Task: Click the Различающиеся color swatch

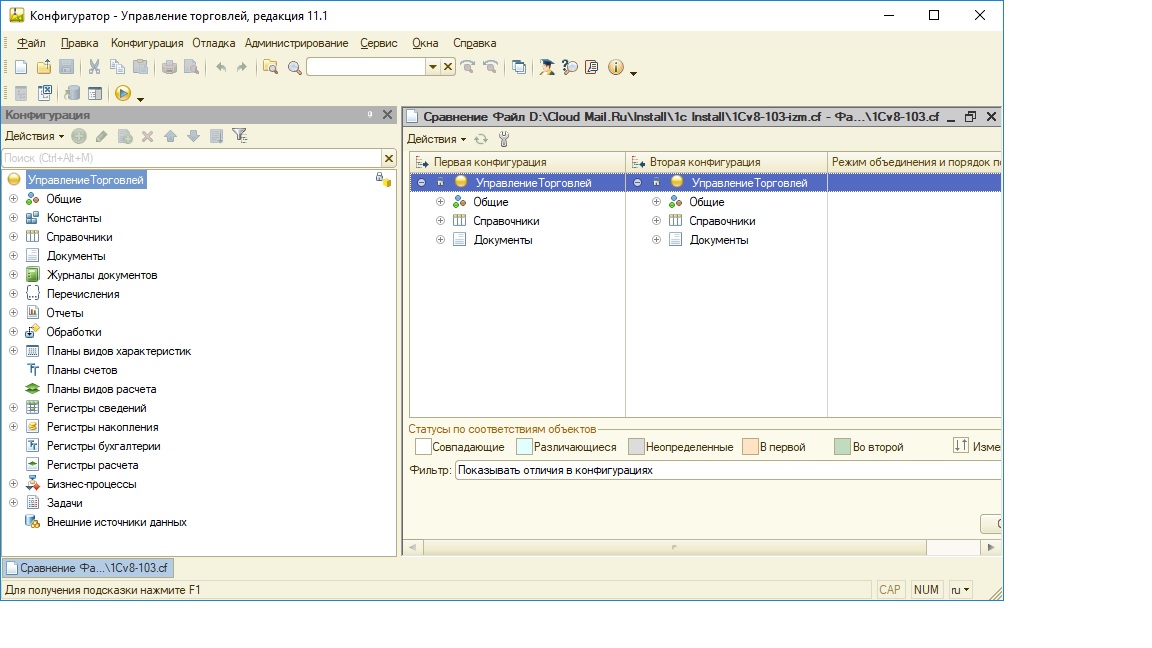Action: pyautogui.click(x=523, y=447)
